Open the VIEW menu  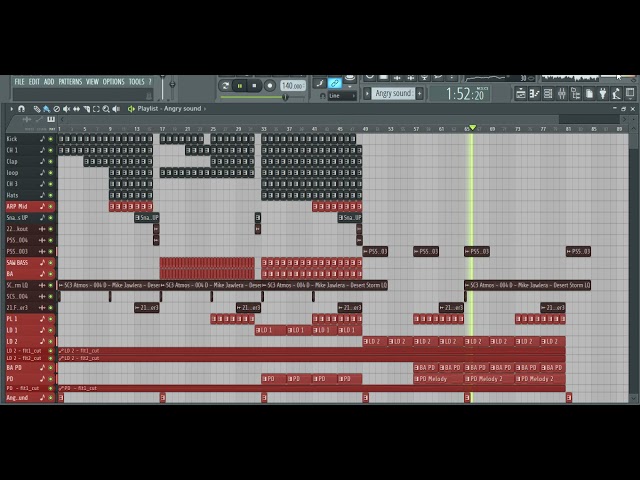pos(92,82)
